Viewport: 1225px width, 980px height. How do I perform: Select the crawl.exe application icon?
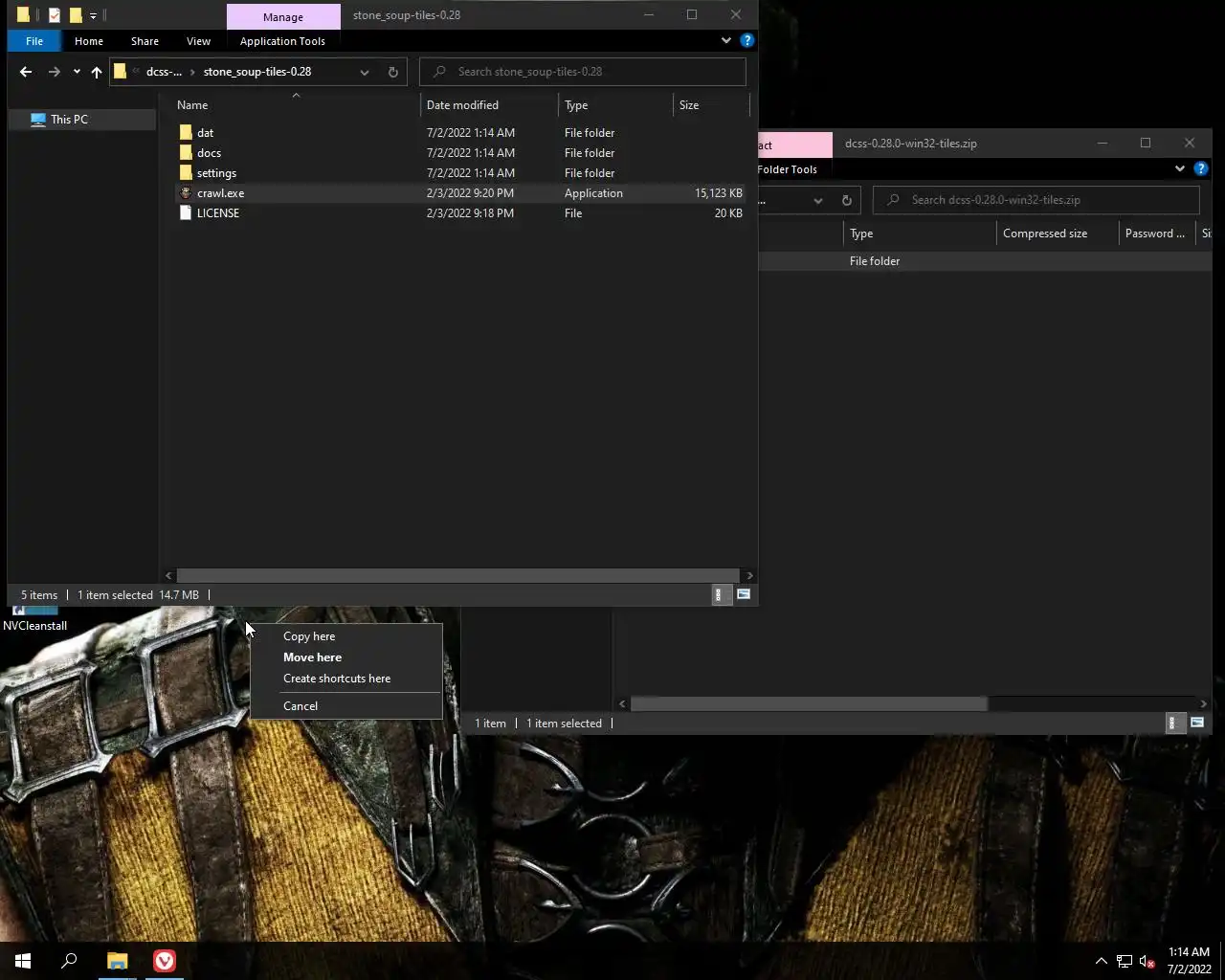coord(186,193)
